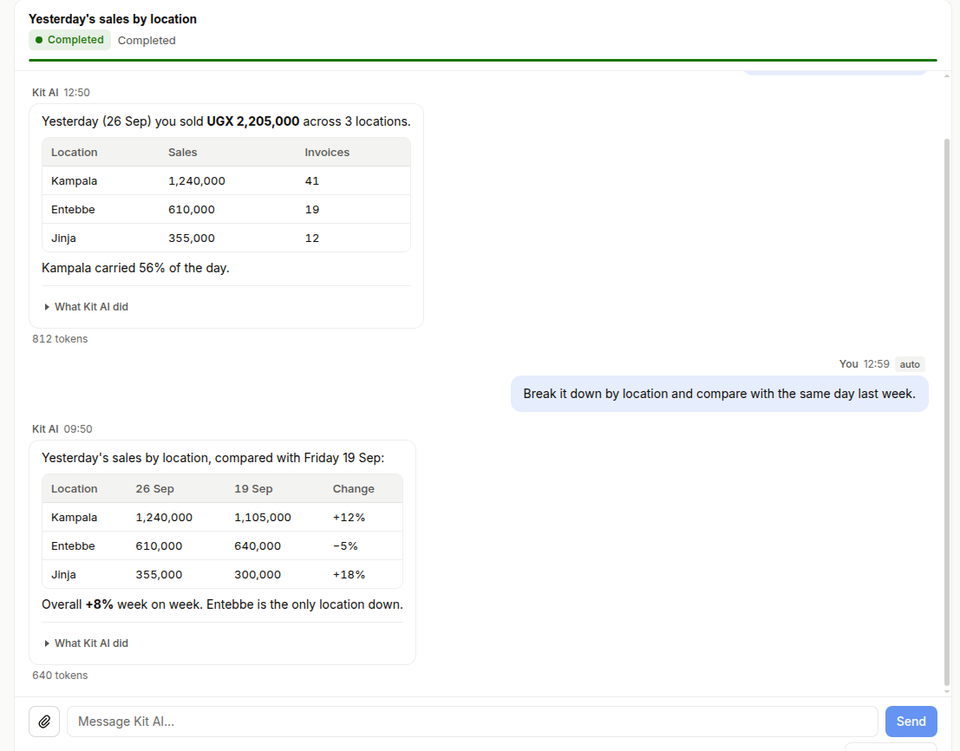960x751 pixels.
Task: Select the "26 Sep" column header
Action: click(x=155, y=489)
